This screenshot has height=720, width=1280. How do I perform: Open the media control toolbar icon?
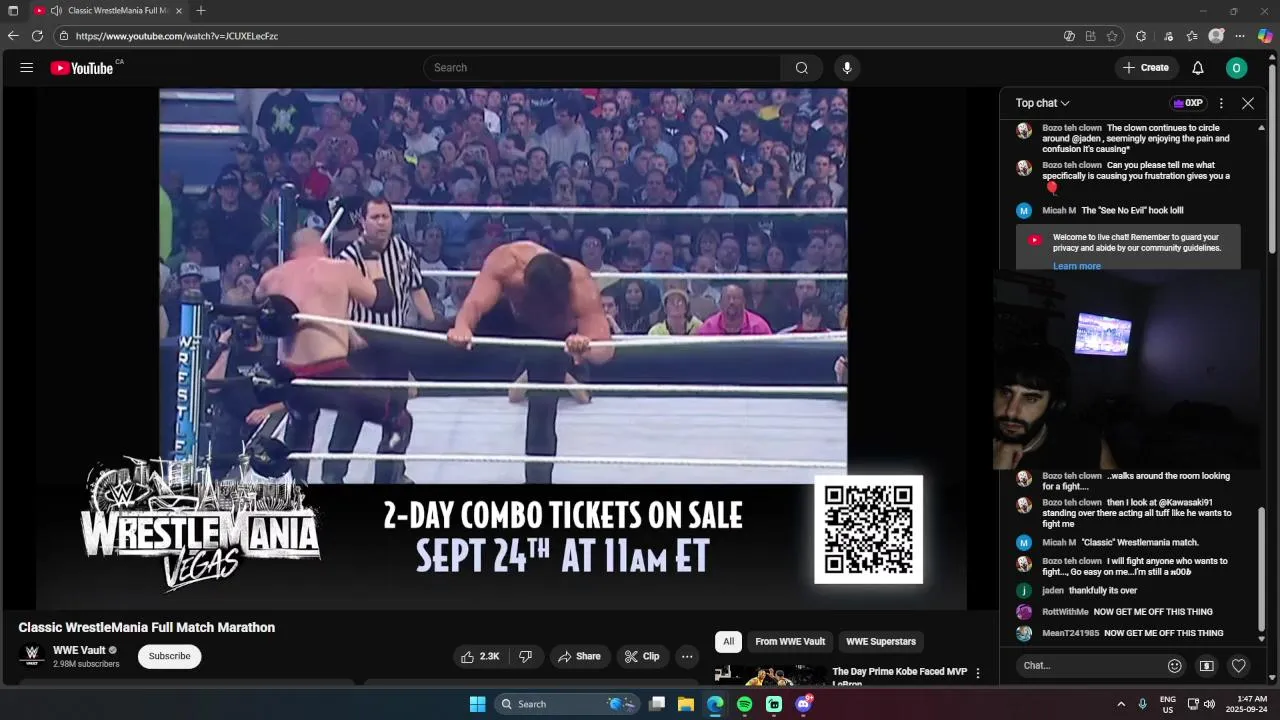tap(1167, 36)
